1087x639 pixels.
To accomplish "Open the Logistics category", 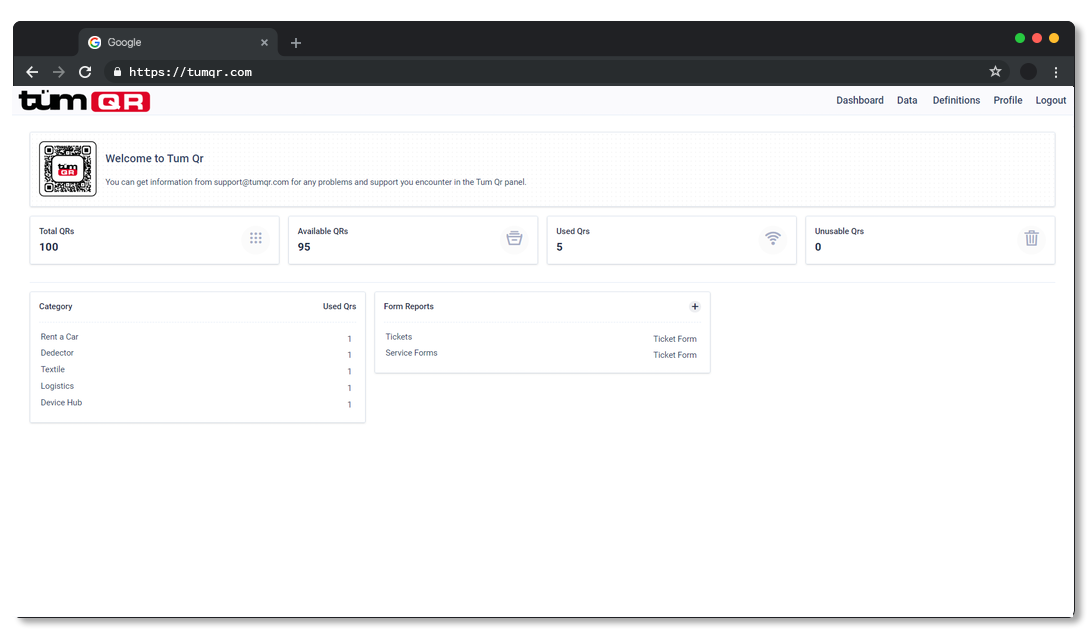I will 57,386.
